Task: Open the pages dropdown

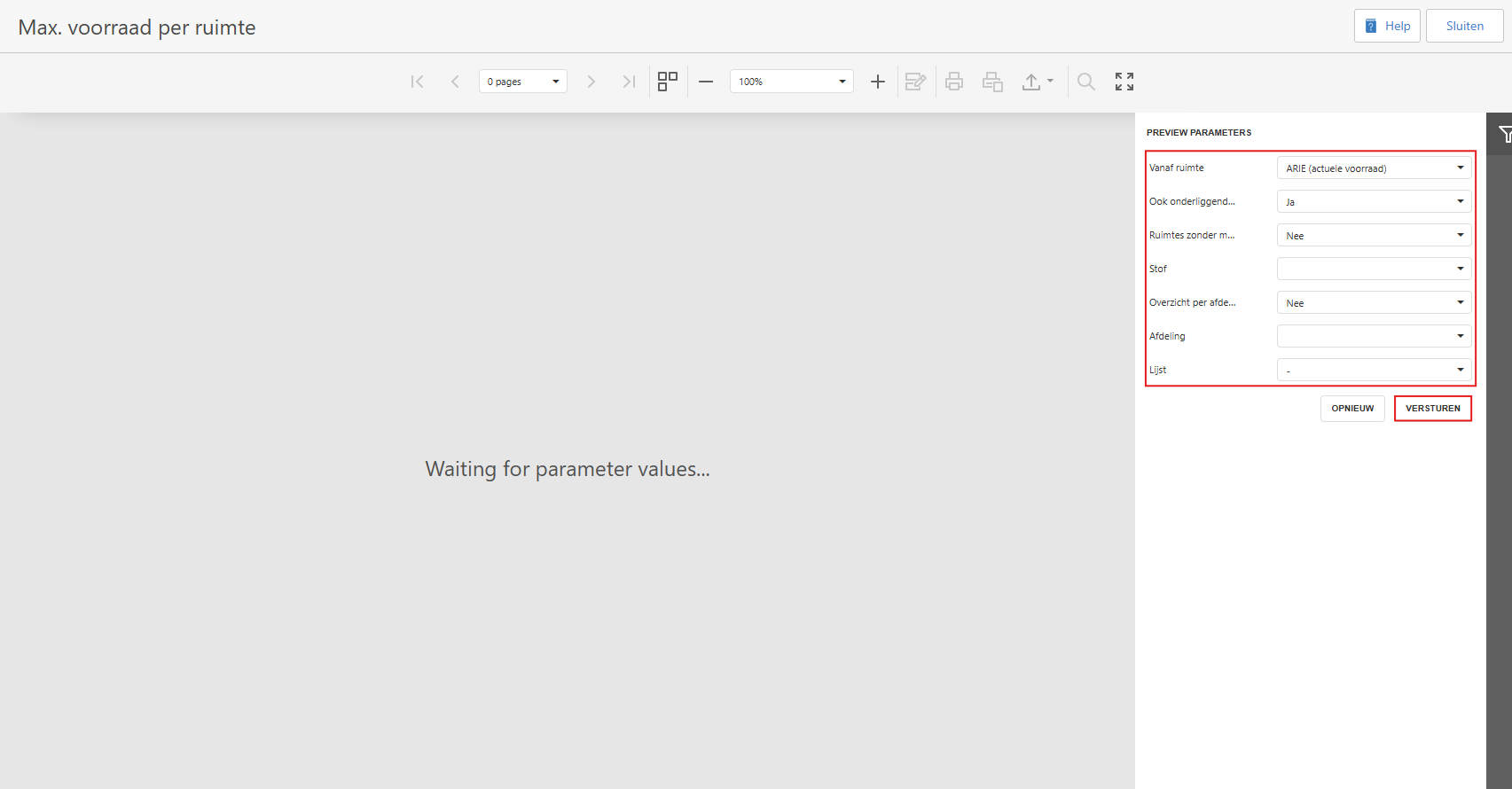Action: click(523, 82)
